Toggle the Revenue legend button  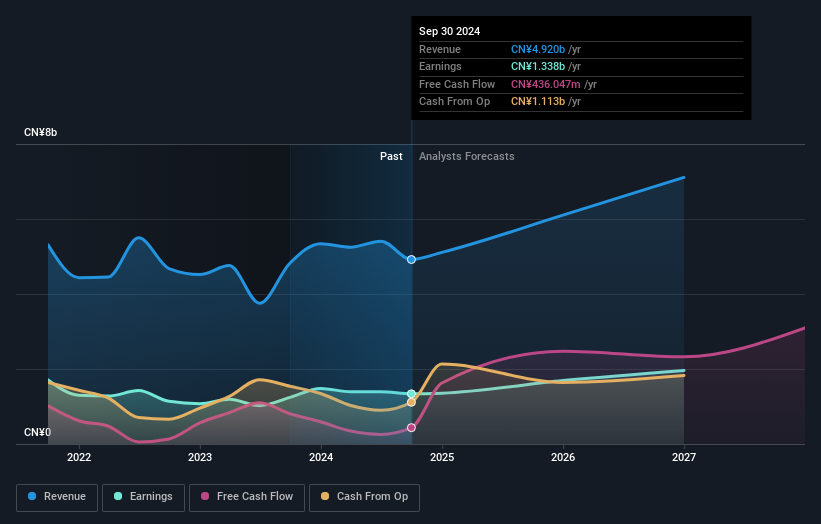click(x=57, y=497)
